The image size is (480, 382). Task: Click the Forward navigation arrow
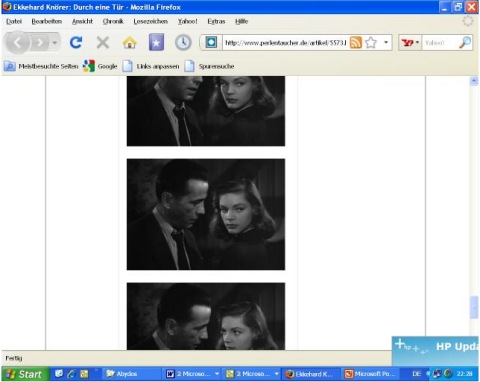[40, 43]
